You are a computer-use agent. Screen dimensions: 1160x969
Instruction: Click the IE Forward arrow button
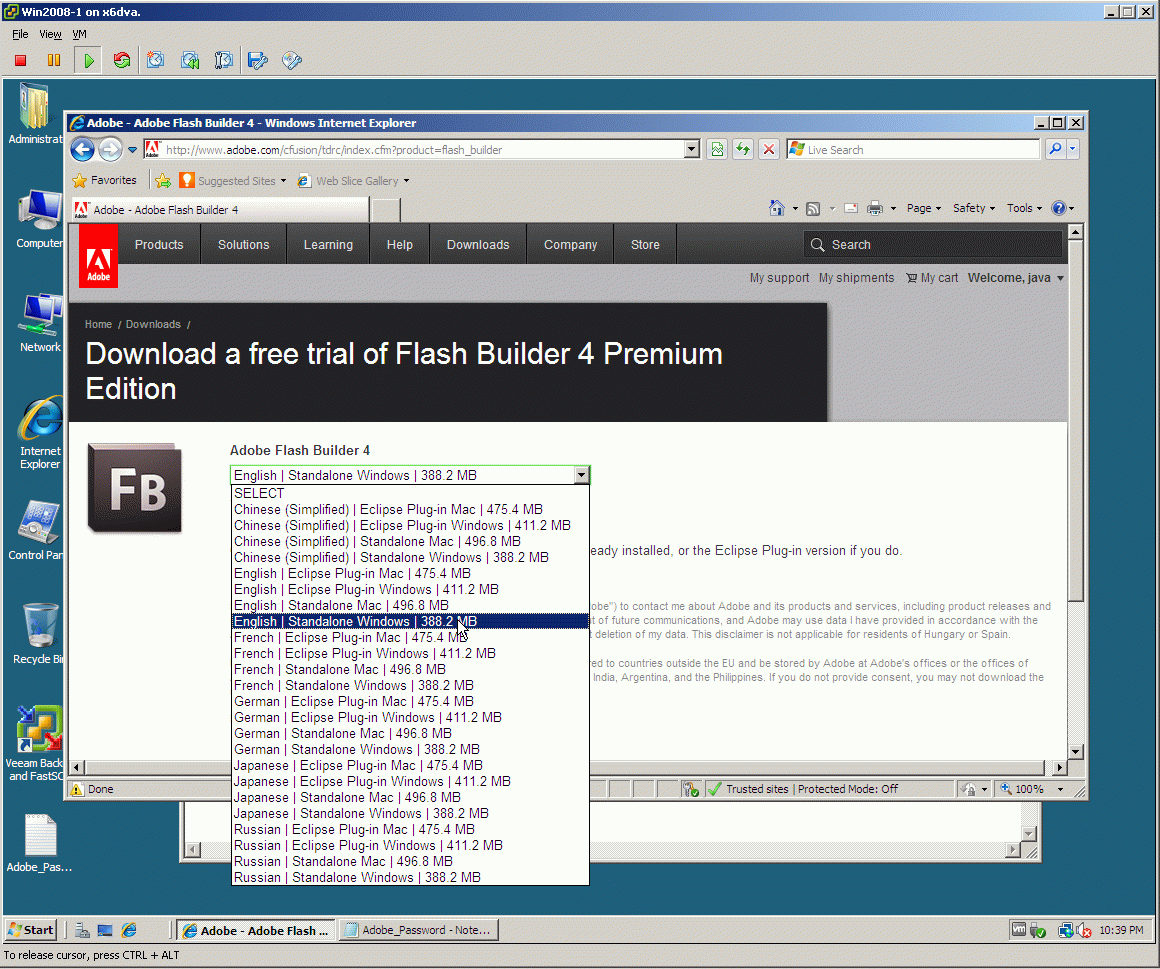[x=110, y=150]
